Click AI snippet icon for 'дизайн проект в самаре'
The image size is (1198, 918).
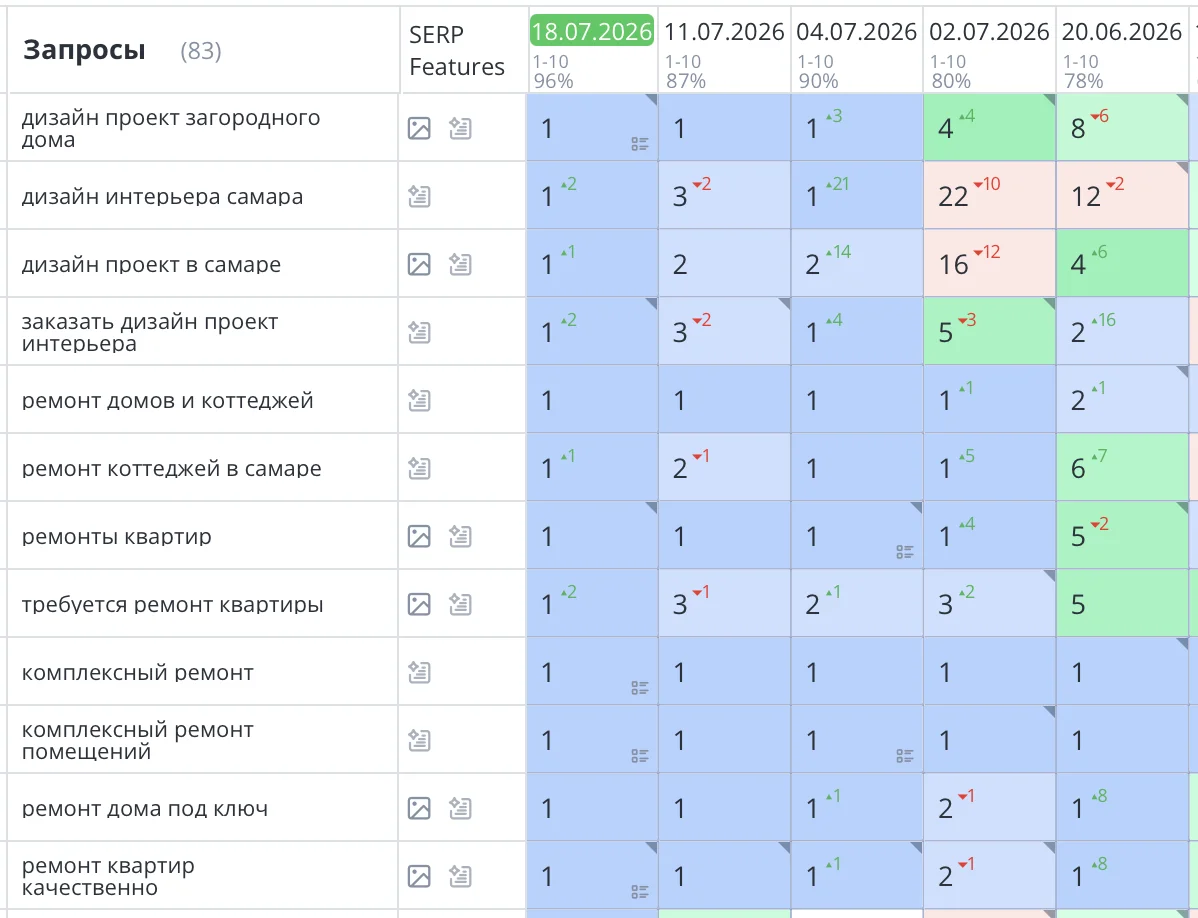coord(460,264)
